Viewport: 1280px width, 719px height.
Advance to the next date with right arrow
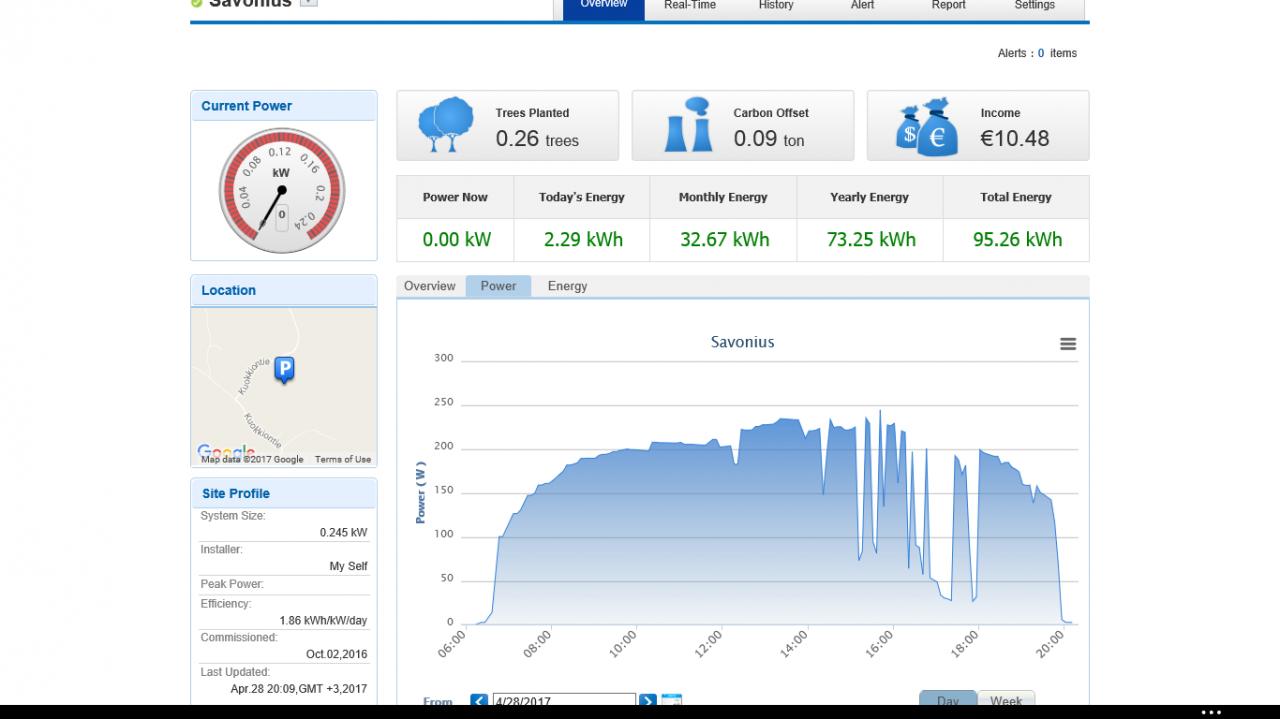click(648, 702)
